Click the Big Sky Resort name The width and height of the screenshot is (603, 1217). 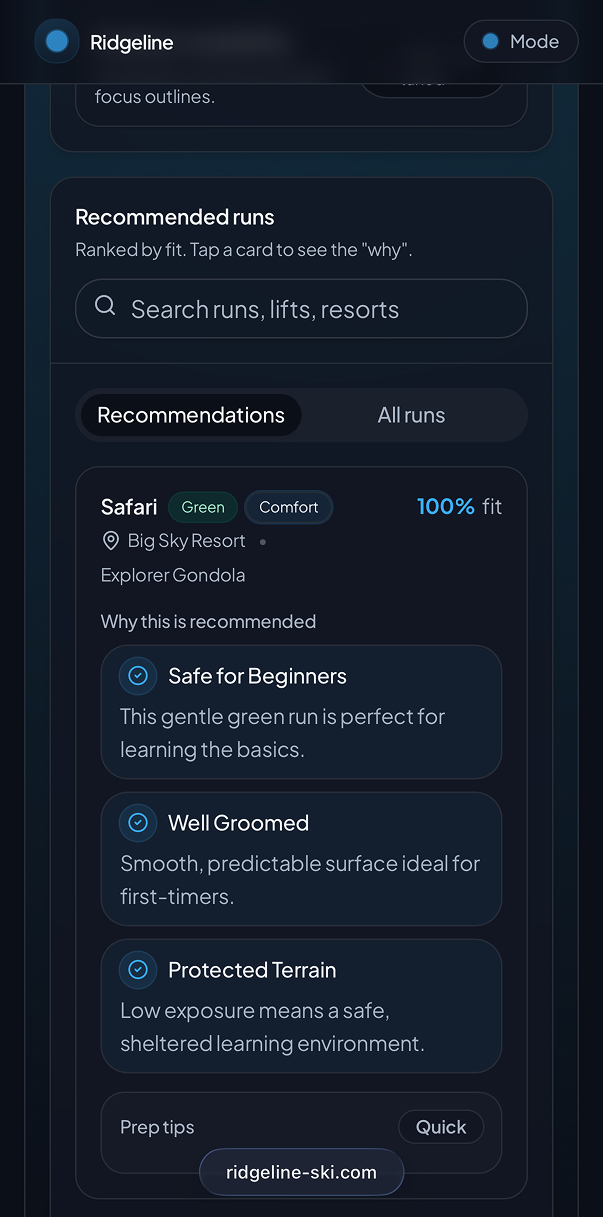tap(187, 541)
